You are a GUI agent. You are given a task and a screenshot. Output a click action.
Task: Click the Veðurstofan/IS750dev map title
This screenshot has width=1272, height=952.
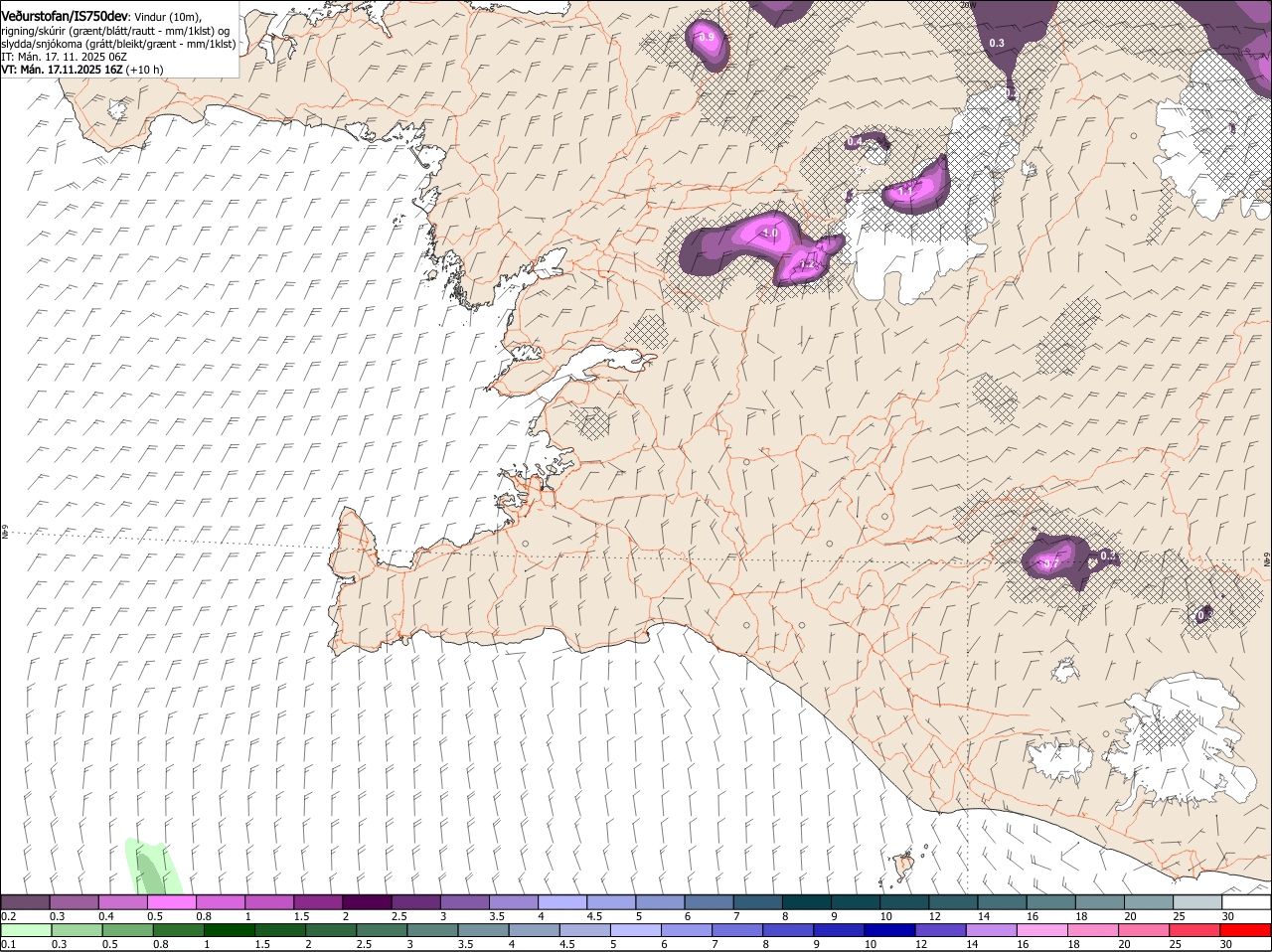pyautogui.click(x=65, y=16)
